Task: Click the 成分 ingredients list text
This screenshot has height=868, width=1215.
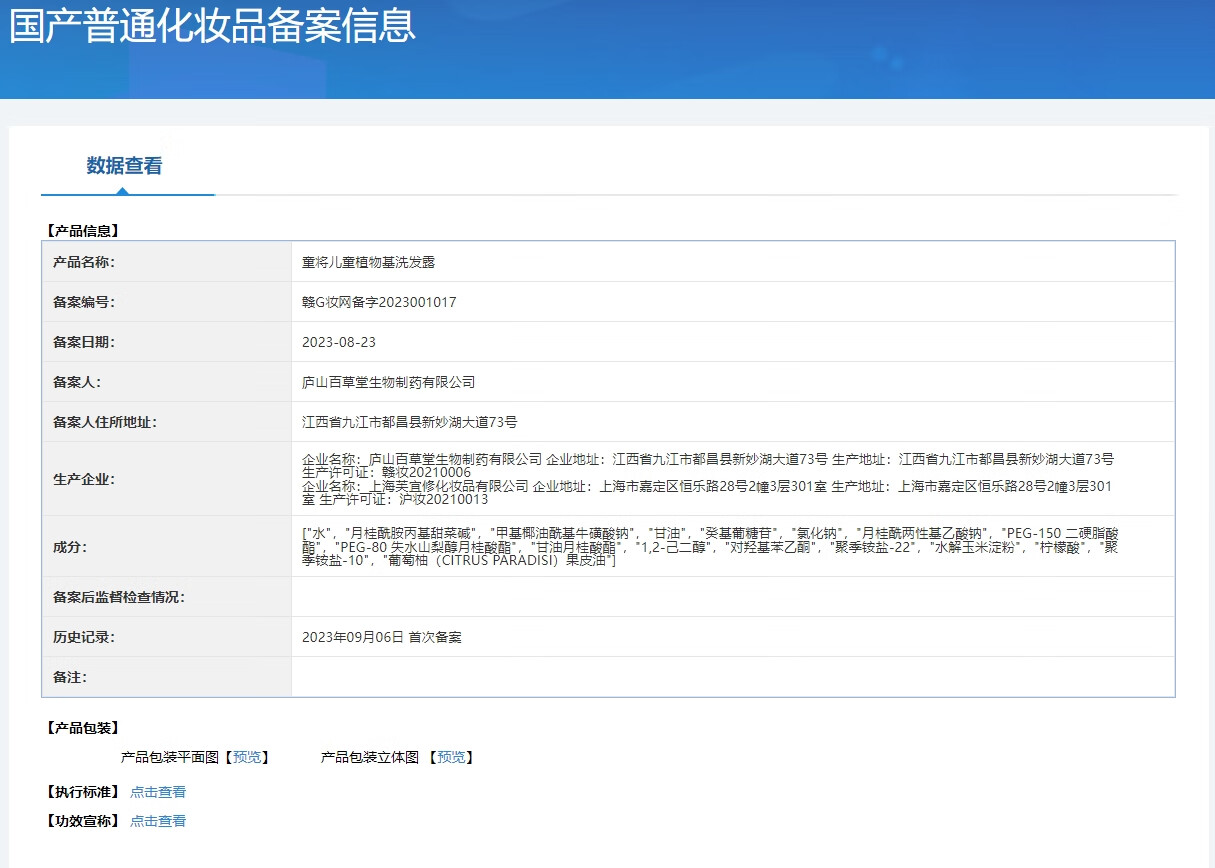Action: pyautogui.click(x=708, y=547)
